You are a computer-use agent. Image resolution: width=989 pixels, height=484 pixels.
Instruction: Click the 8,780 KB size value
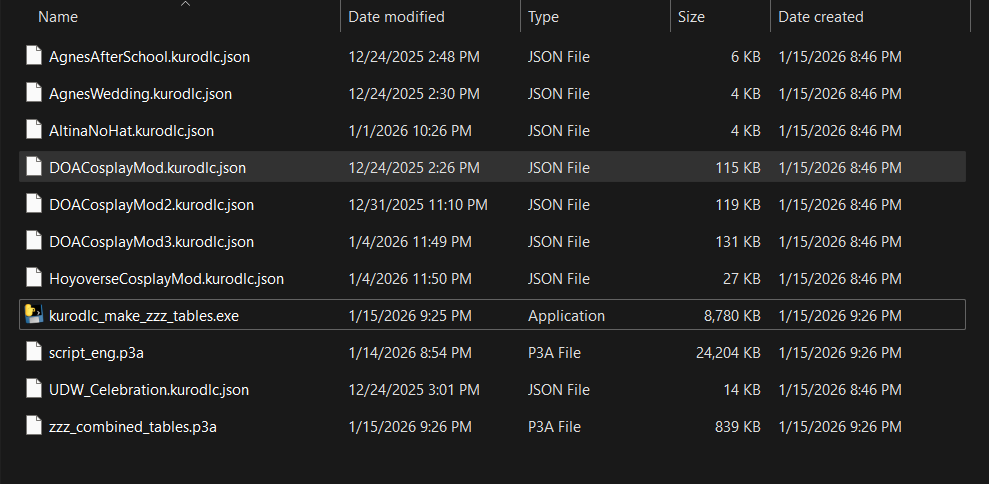pyautogui.click(x=732, y=316)
